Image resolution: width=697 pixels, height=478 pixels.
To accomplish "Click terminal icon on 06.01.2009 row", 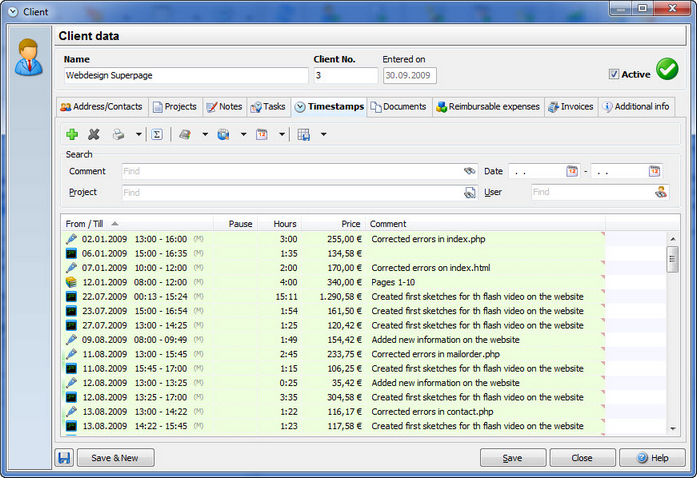I will [x=71, y=253].
